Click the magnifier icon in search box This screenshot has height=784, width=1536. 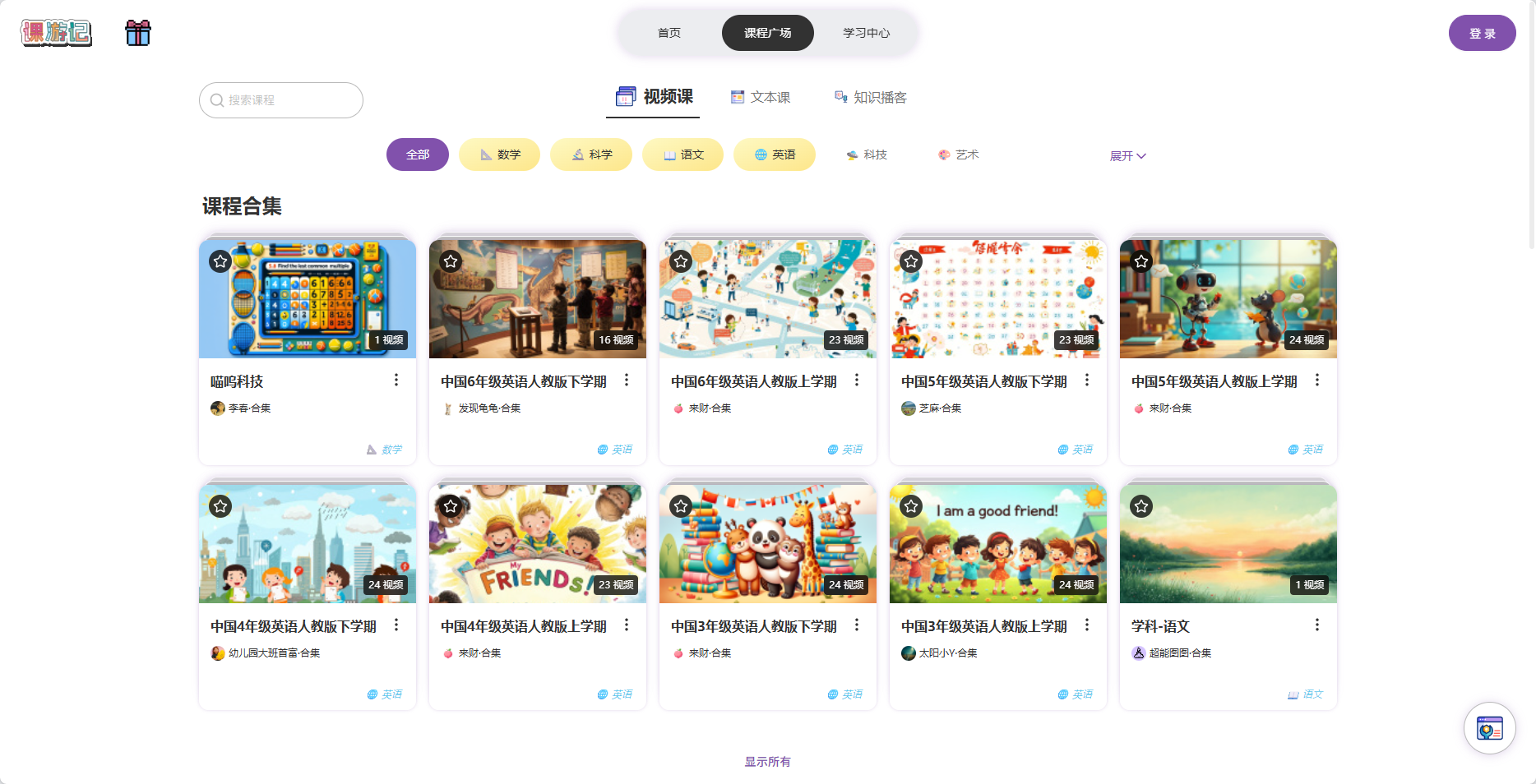pos(217,100)
